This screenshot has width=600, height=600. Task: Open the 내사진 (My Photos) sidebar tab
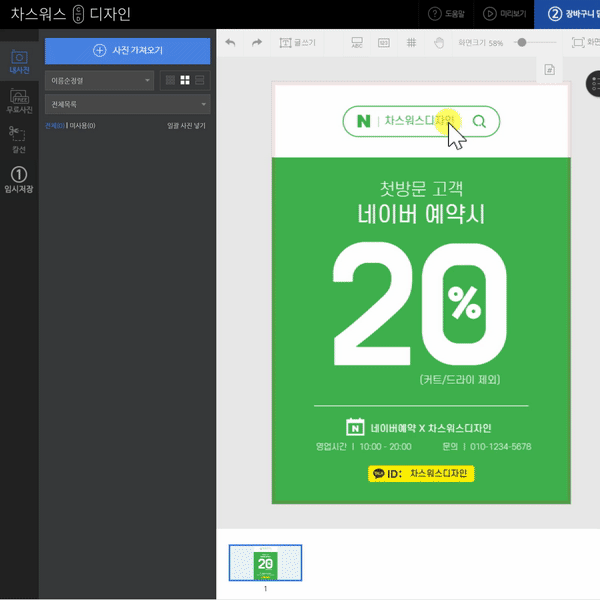point(19,62)
